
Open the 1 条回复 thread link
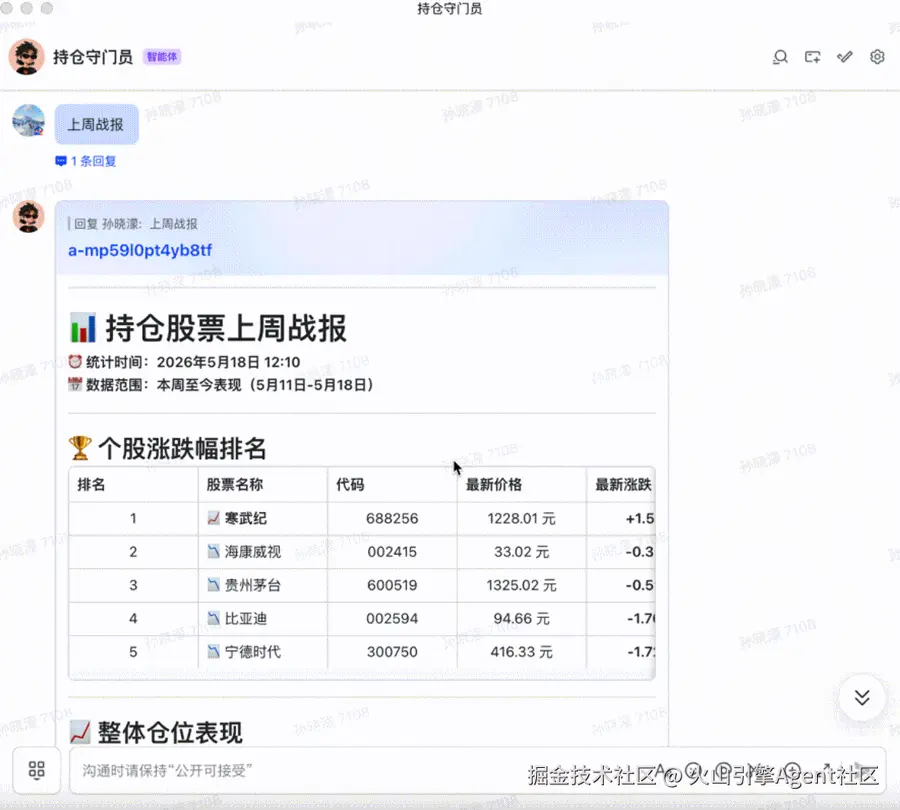coord(86,161)
